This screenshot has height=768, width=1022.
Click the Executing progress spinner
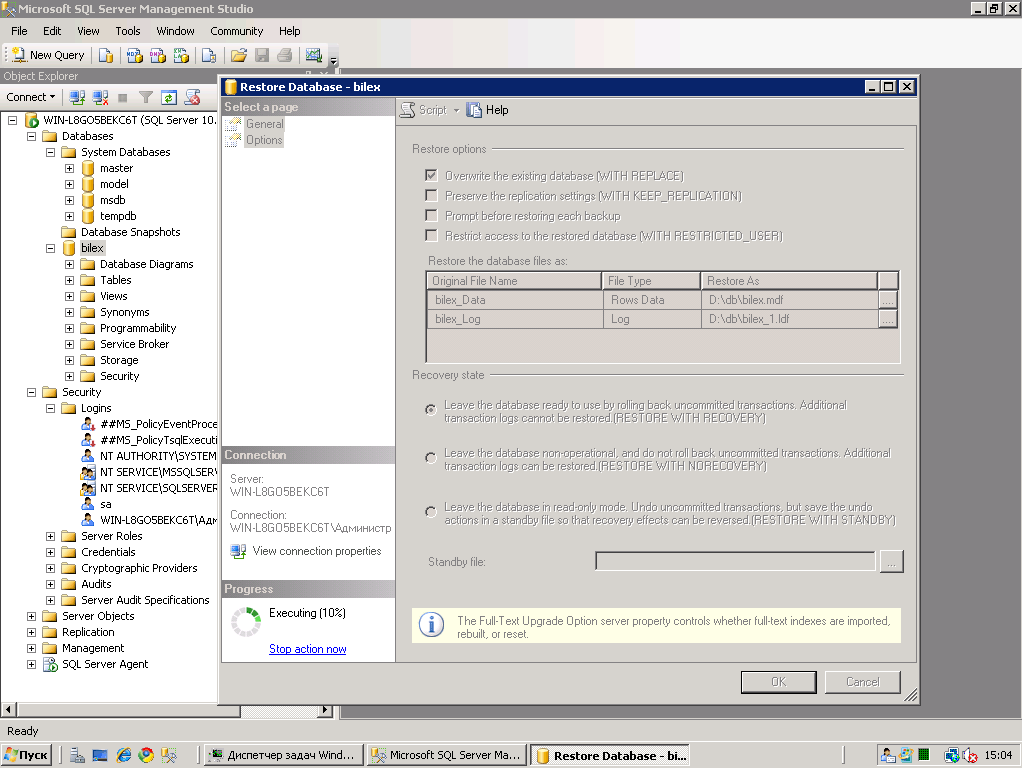click(246, 622)
